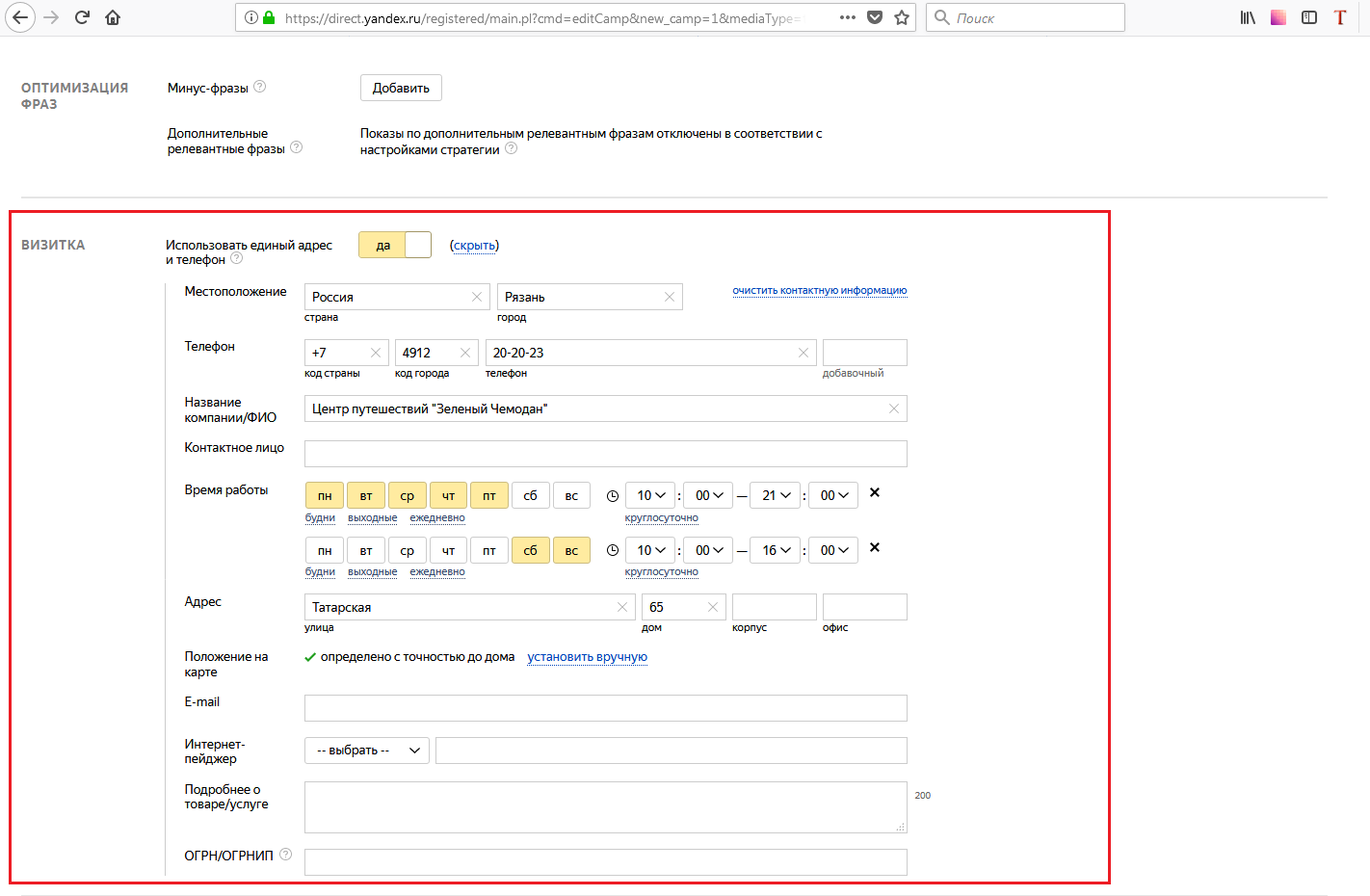
Task: Click the E-mail input field
Action: tap(606, 708)
